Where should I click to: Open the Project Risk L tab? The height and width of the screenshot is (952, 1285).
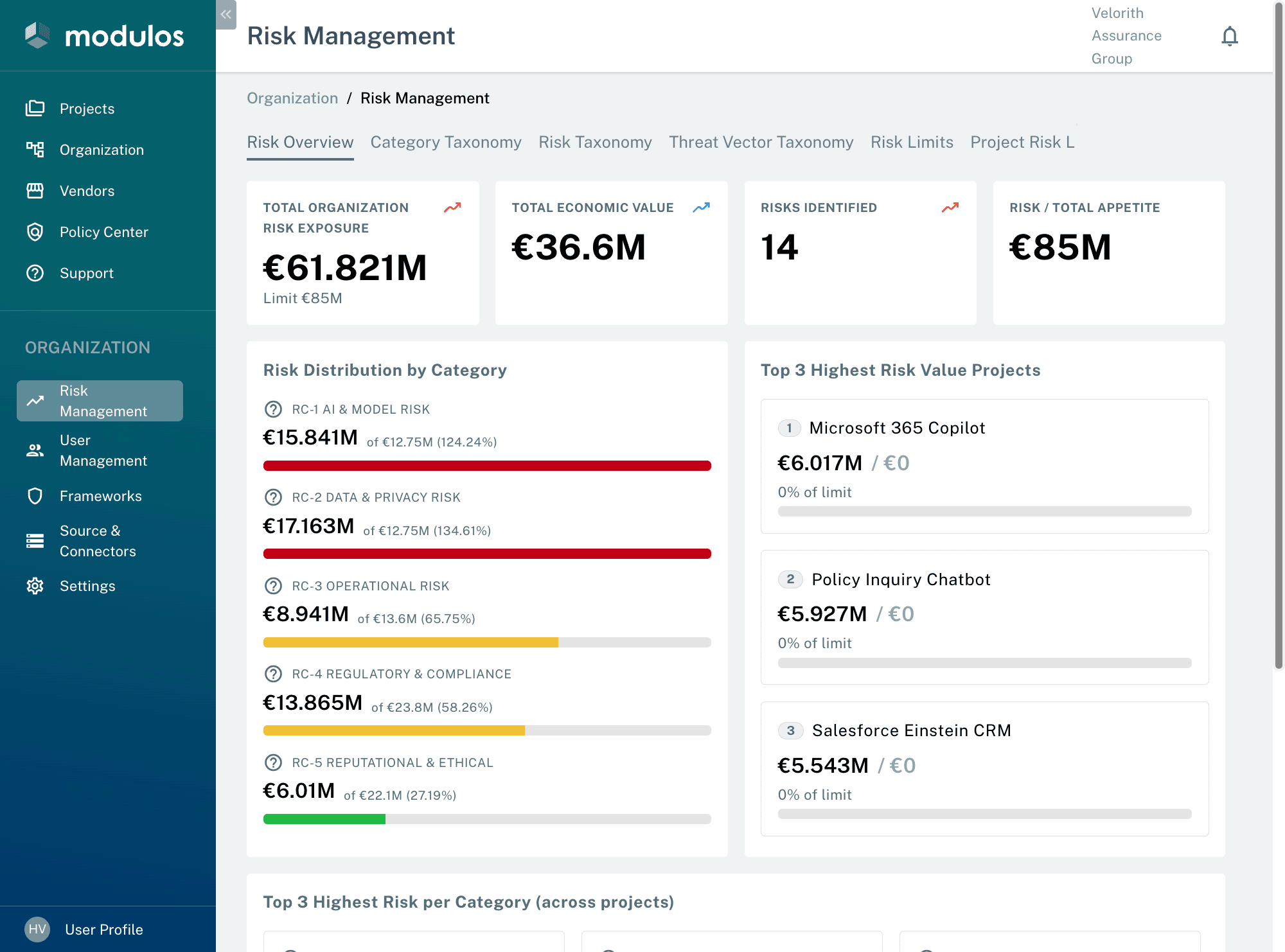(1022, 142)
